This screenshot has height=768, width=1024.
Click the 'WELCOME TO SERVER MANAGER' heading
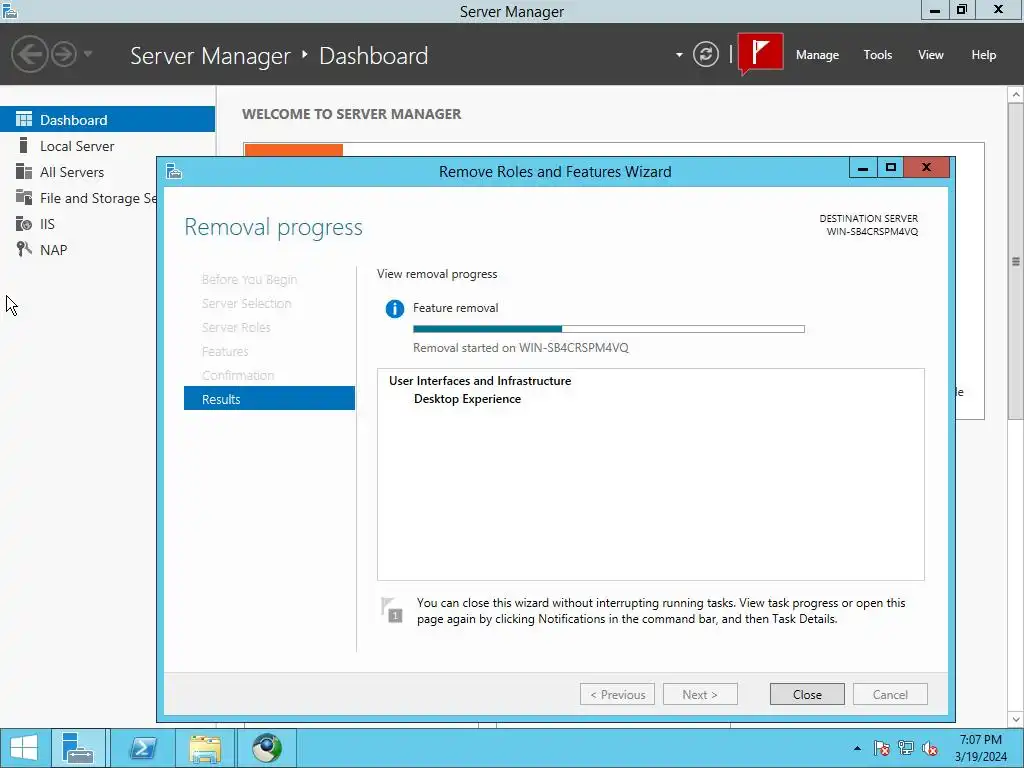(x=351, y=114)
